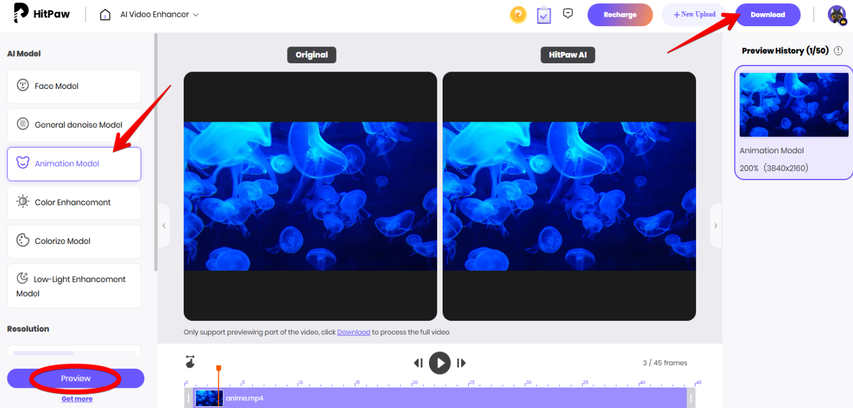Step to previous frame
Viewport: 853px width, 408px height.
[418, 363]
